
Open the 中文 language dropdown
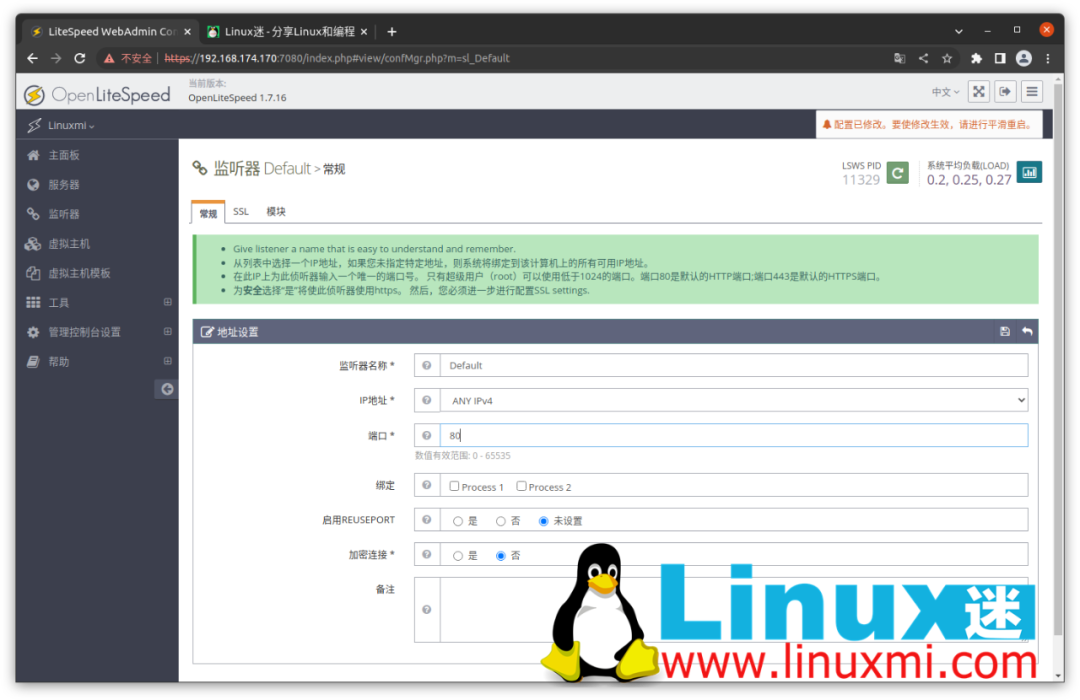[x=945, y=92]
